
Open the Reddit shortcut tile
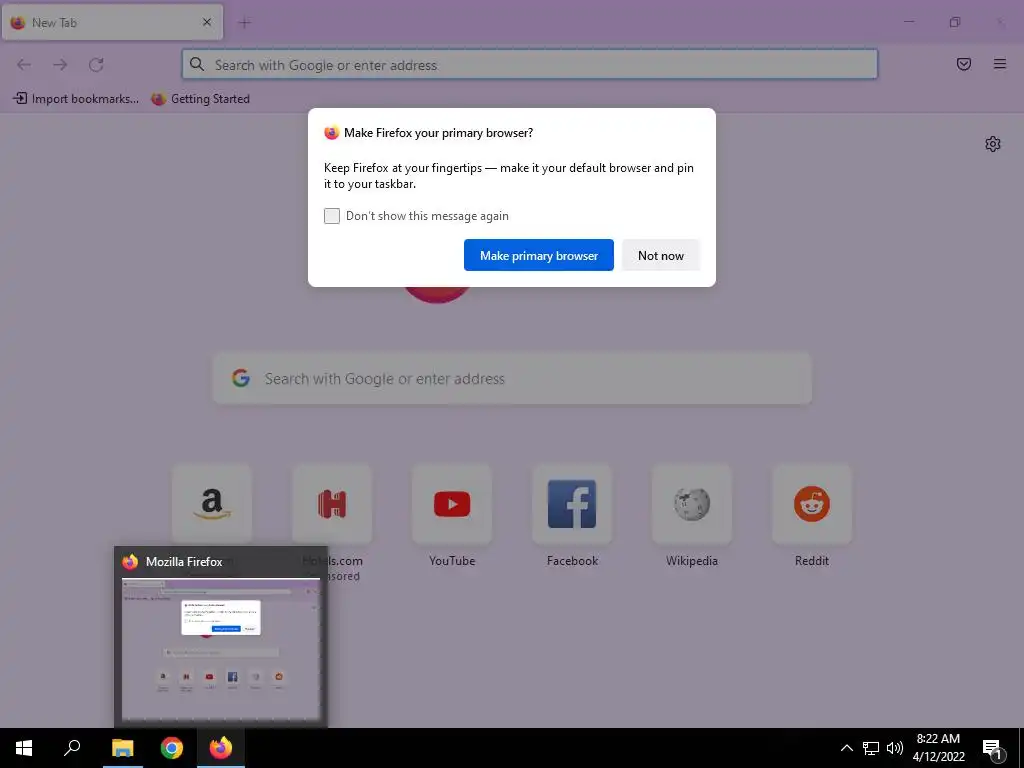coord(812,504)
